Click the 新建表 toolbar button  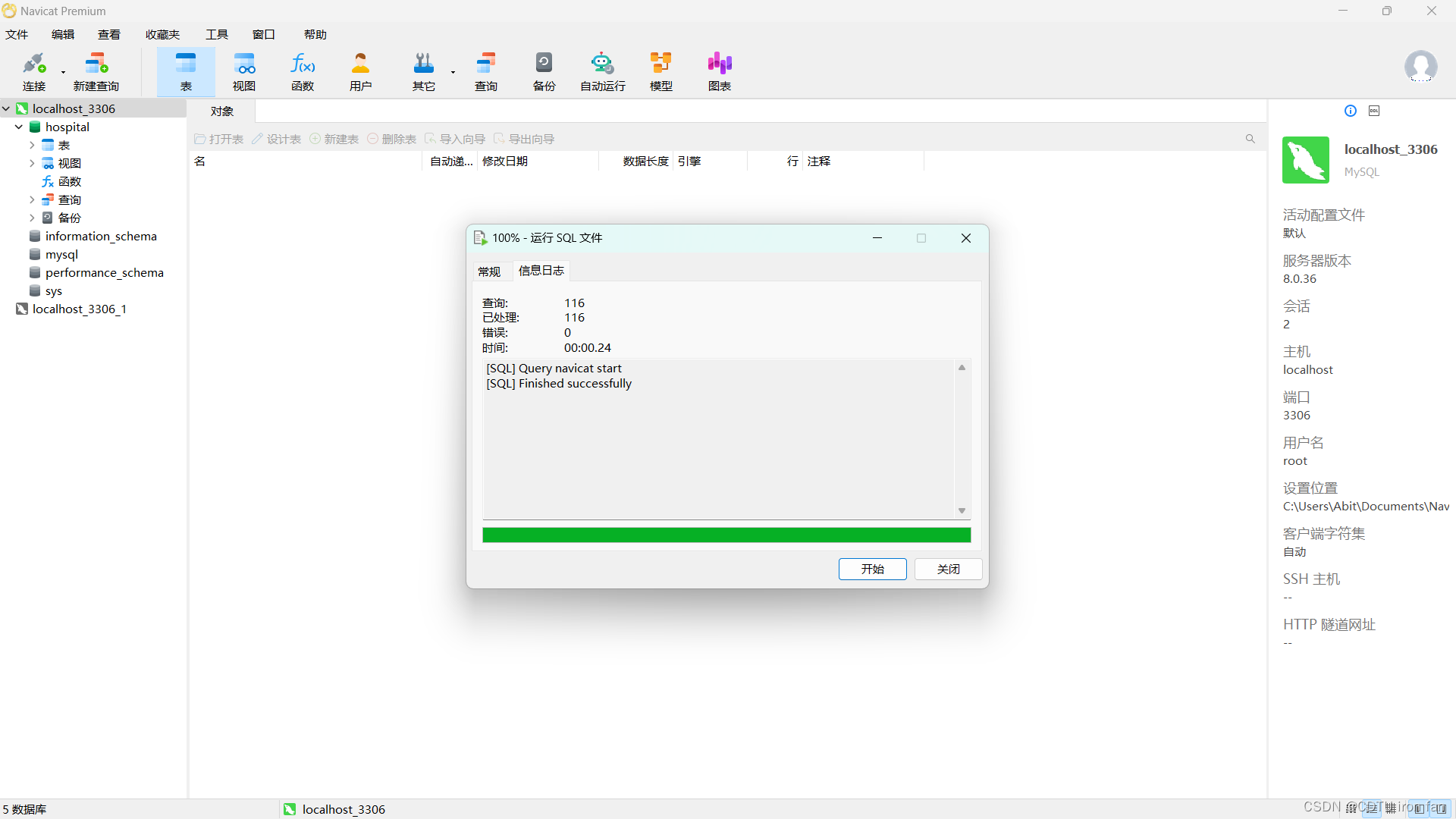click(x=334, y=139)
